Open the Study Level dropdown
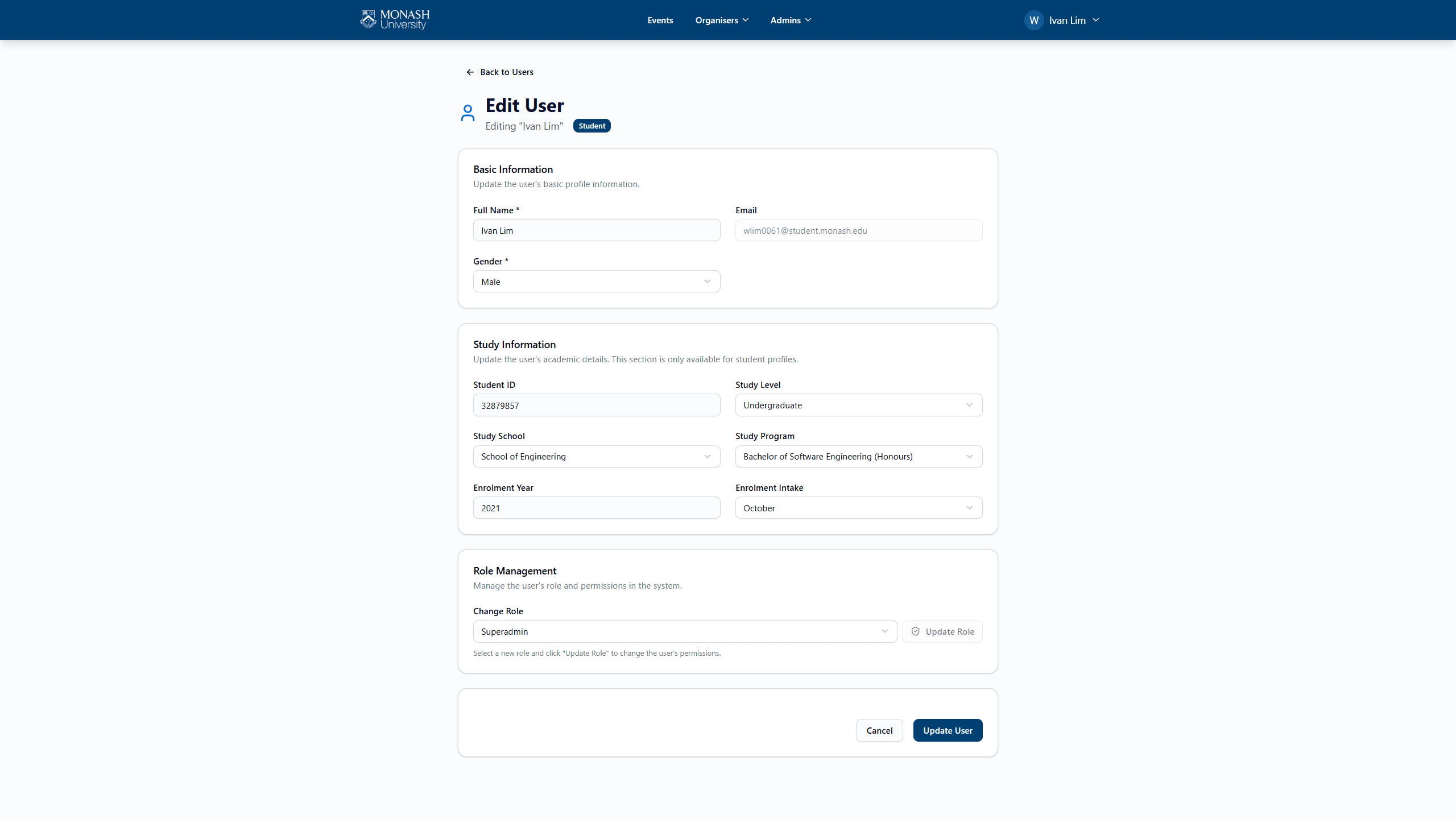Image resolution: width=1456 pixels, height=819 pixels. [858, 405]
